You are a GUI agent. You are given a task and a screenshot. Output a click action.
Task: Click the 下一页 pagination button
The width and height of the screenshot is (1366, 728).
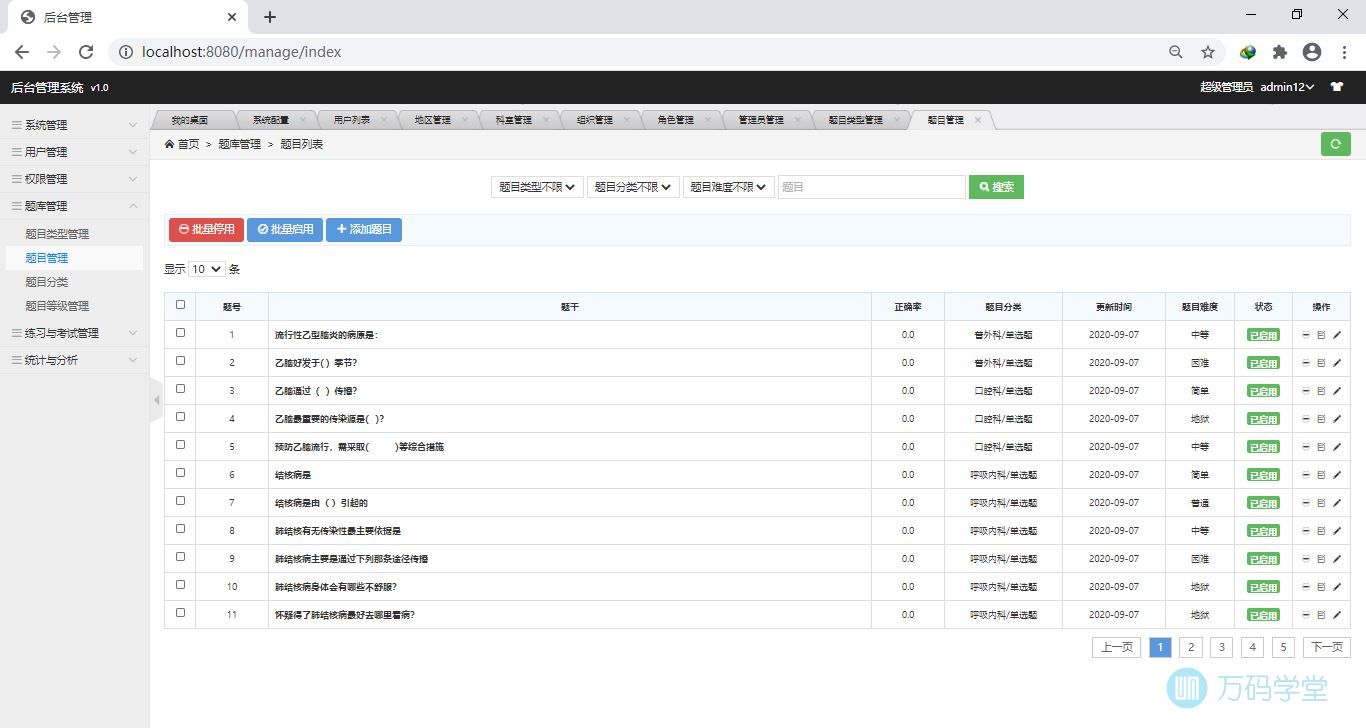pyautogui.click(x=1327, y=647)
